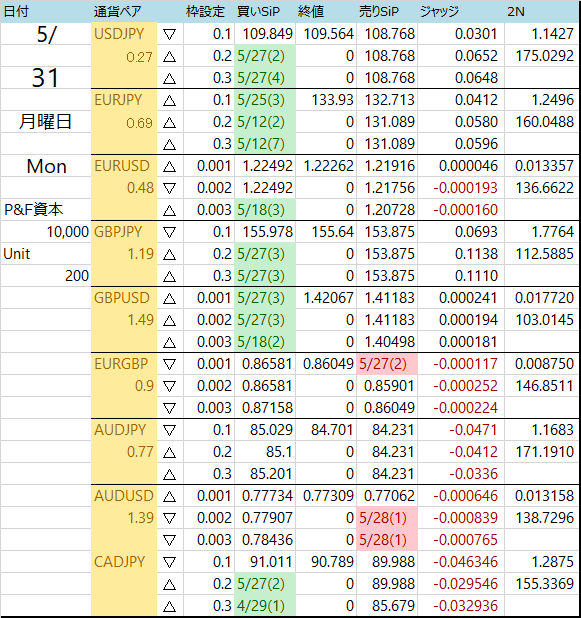Click the up triangle in CADJPY 0.3 row
581x618 pixels.
click(169, 606)
